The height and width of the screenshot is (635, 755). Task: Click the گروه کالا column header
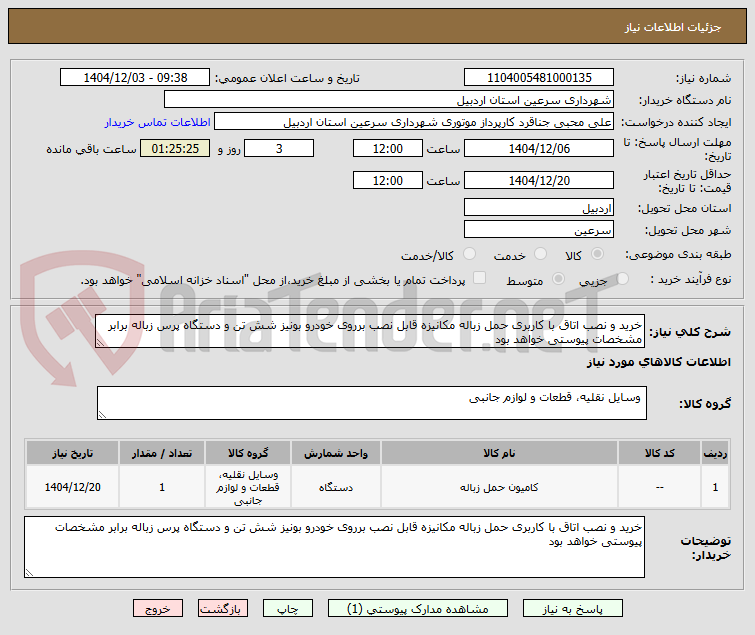click(x=248, y=453)
